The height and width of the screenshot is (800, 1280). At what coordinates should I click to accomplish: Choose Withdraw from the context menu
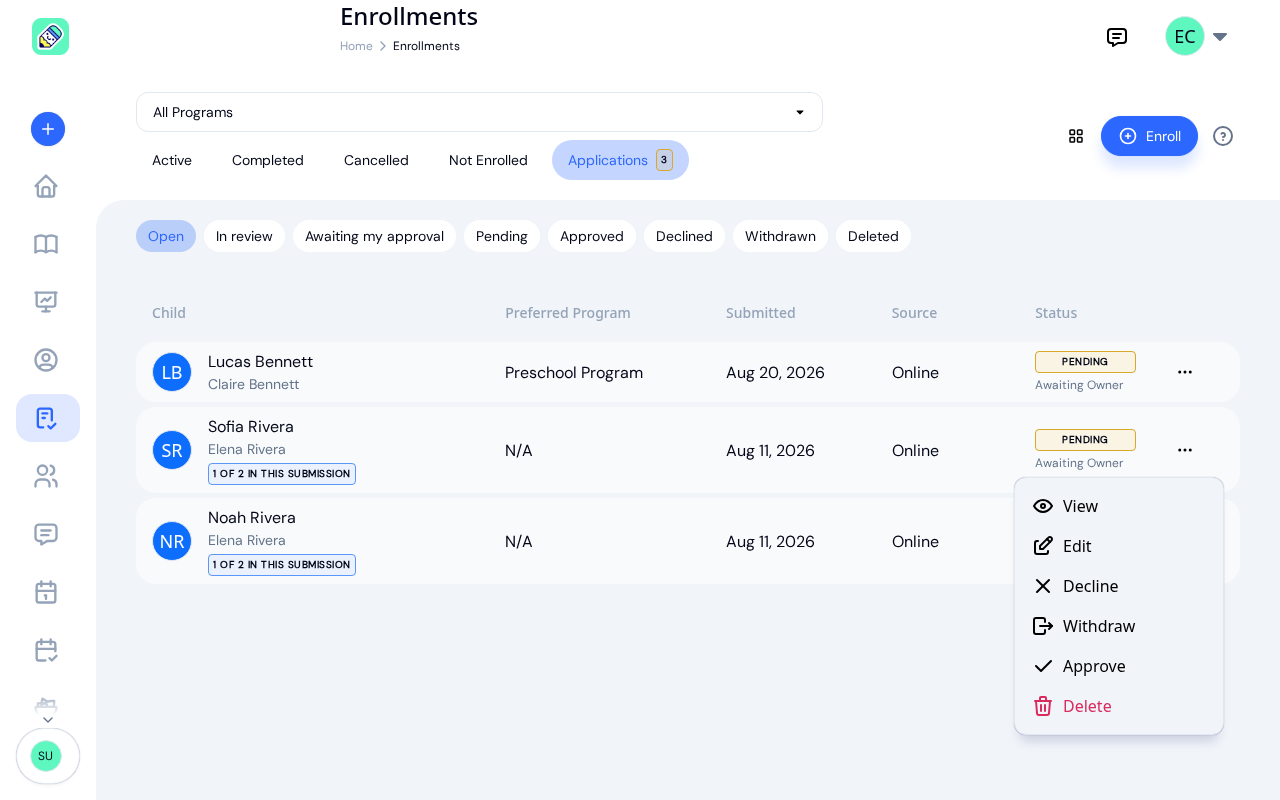click(1119, 626)
